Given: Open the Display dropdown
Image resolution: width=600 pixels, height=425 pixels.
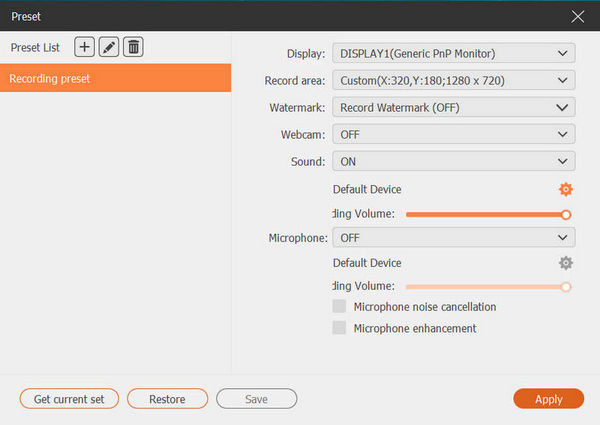Looking at the screenshot, I should pos(455,53).
